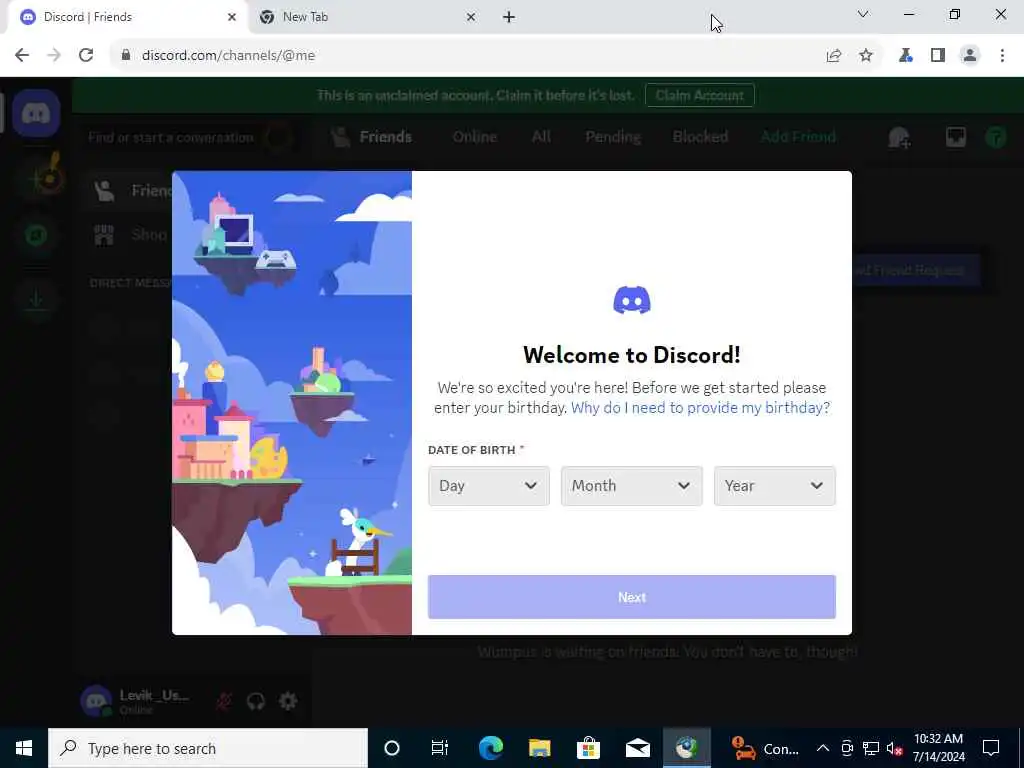Click the Levik_Us... user avatar
Screen dimensions: 1024x768
point(96,701)
